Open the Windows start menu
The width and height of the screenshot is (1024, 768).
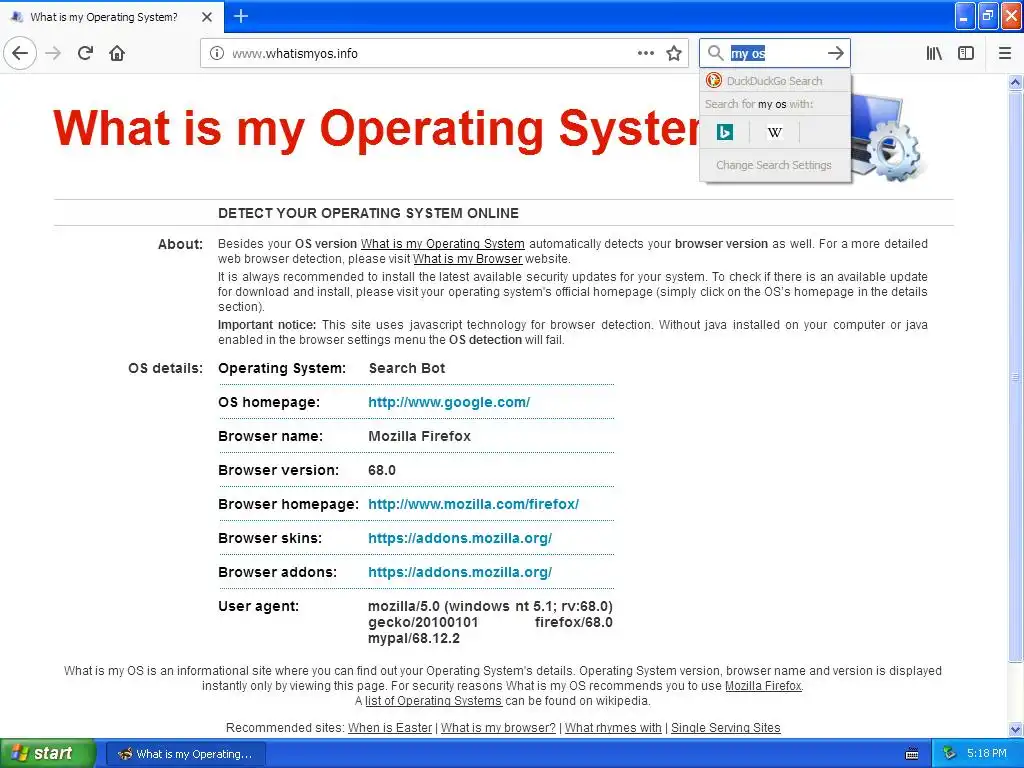[48, 754]
